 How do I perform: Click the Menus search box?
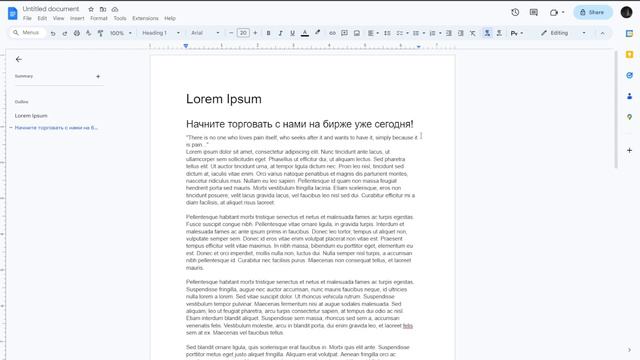[x=27, y=33]
